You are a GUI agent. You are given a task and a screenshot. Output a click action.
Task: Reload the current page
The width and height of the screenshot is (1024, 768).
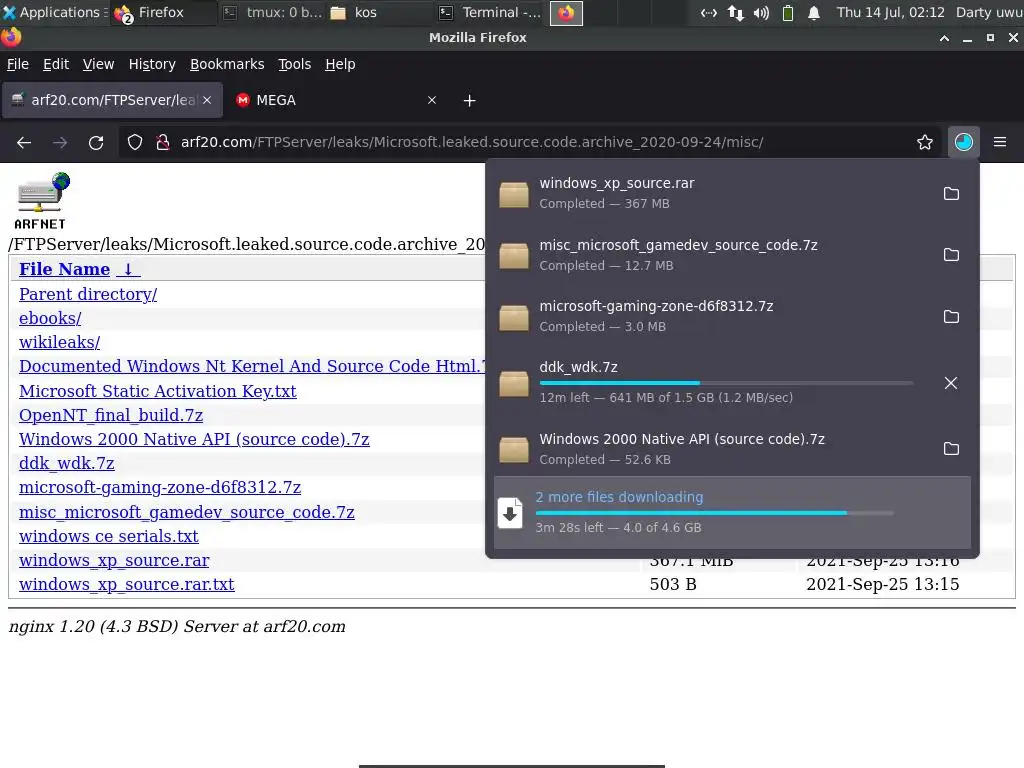(96, 142)
